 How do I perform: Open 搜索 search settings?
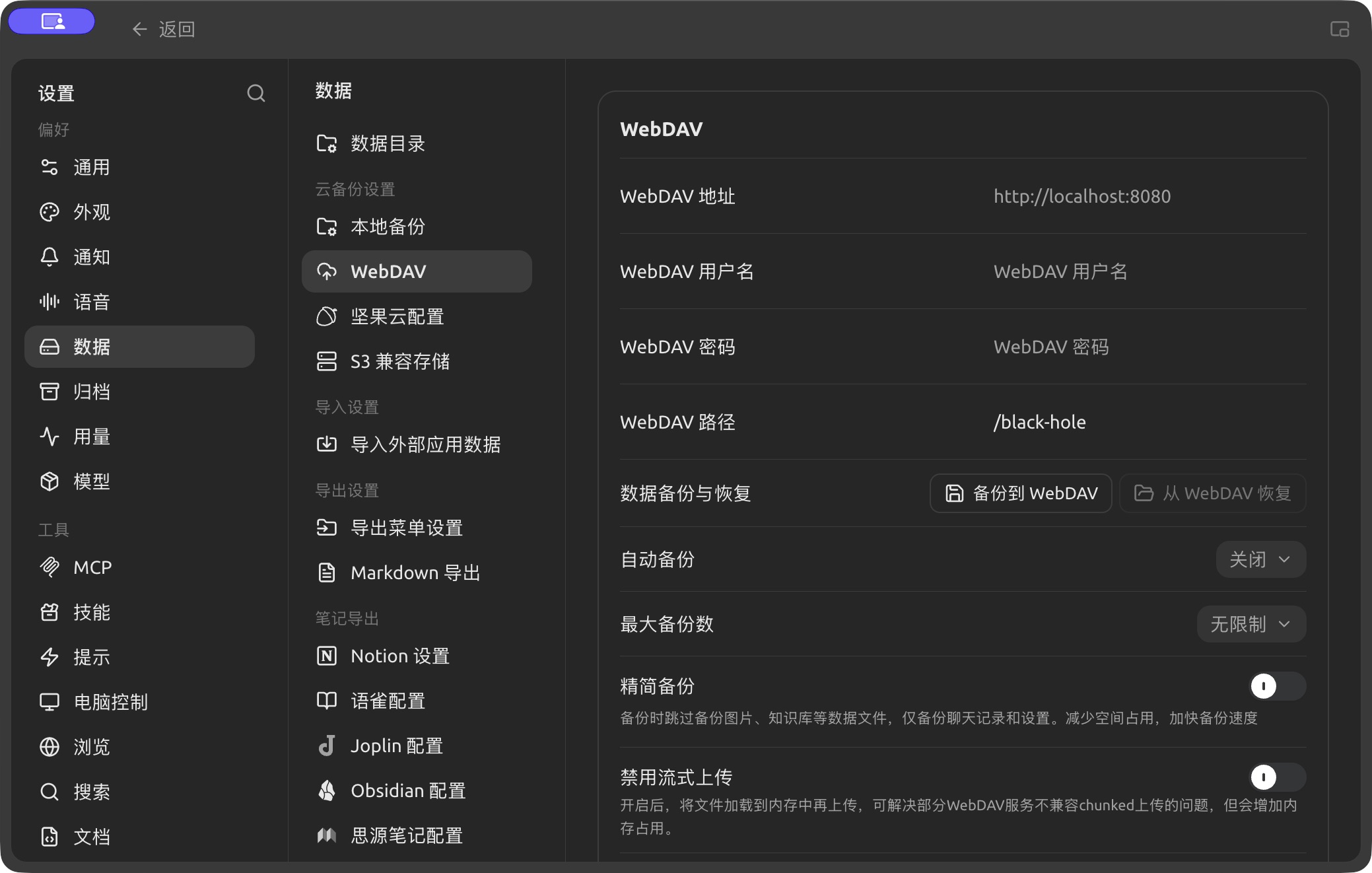coord(139,792)
